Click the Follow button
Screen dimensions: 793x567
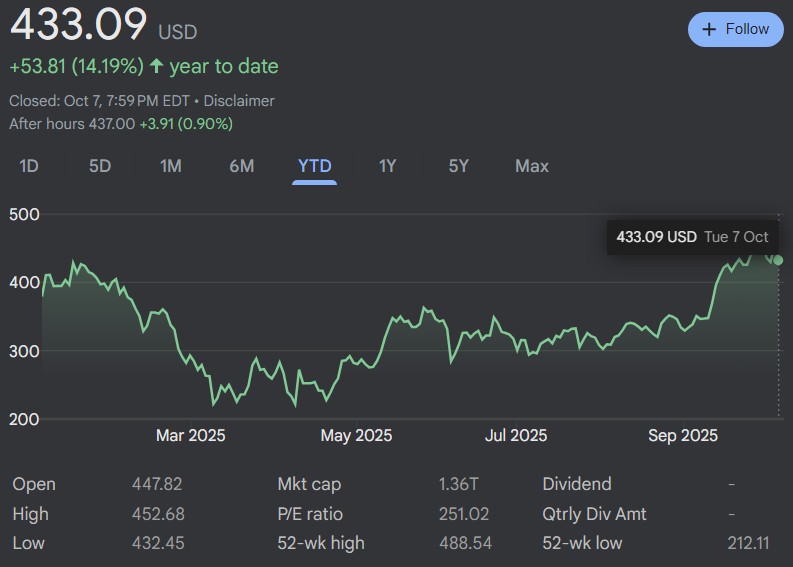[x=736, y=29]
